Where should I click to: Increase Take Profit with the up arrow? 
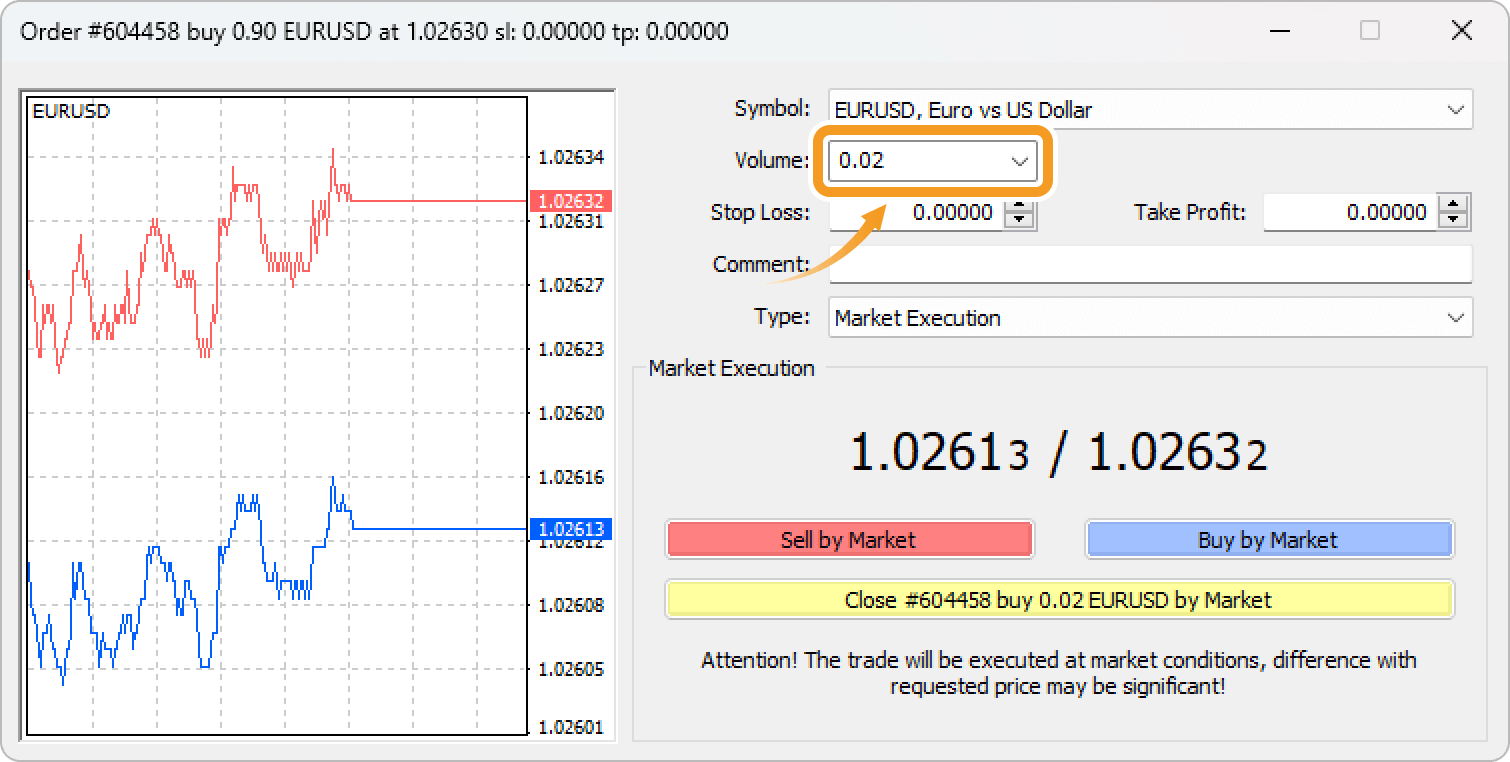(1453, 206)
